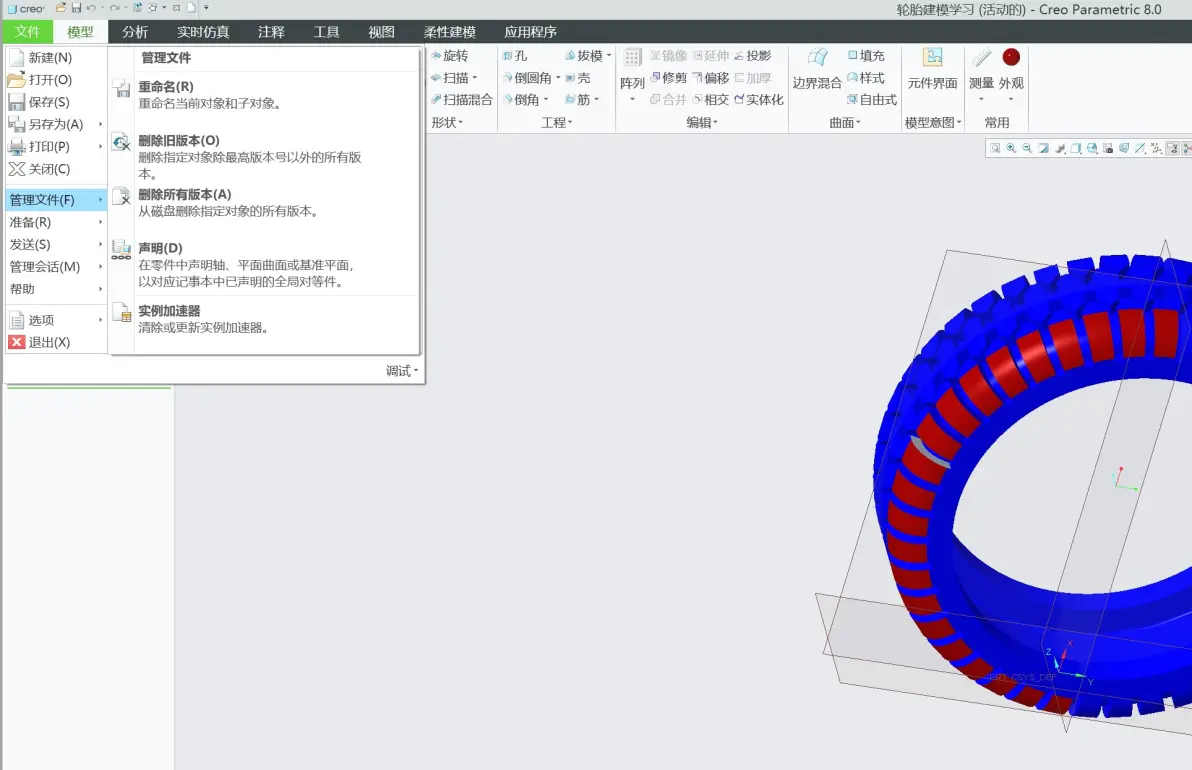Click the Refit view icon in graphics toolbar
Viewport: 1192px width, 770px height.
(x=995, y=148)
